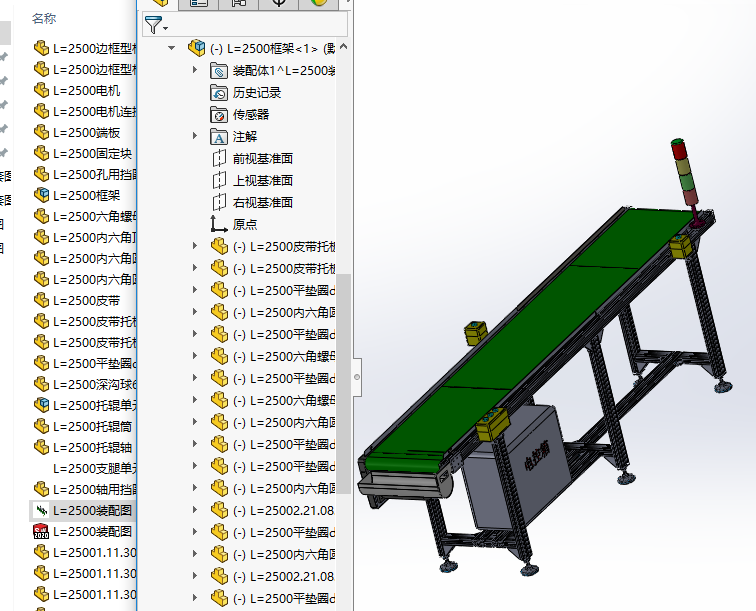This screenshot has width=756, height=611.
Task: Select the L=2500电机连接 part file
Action: (x=85, y=111)
